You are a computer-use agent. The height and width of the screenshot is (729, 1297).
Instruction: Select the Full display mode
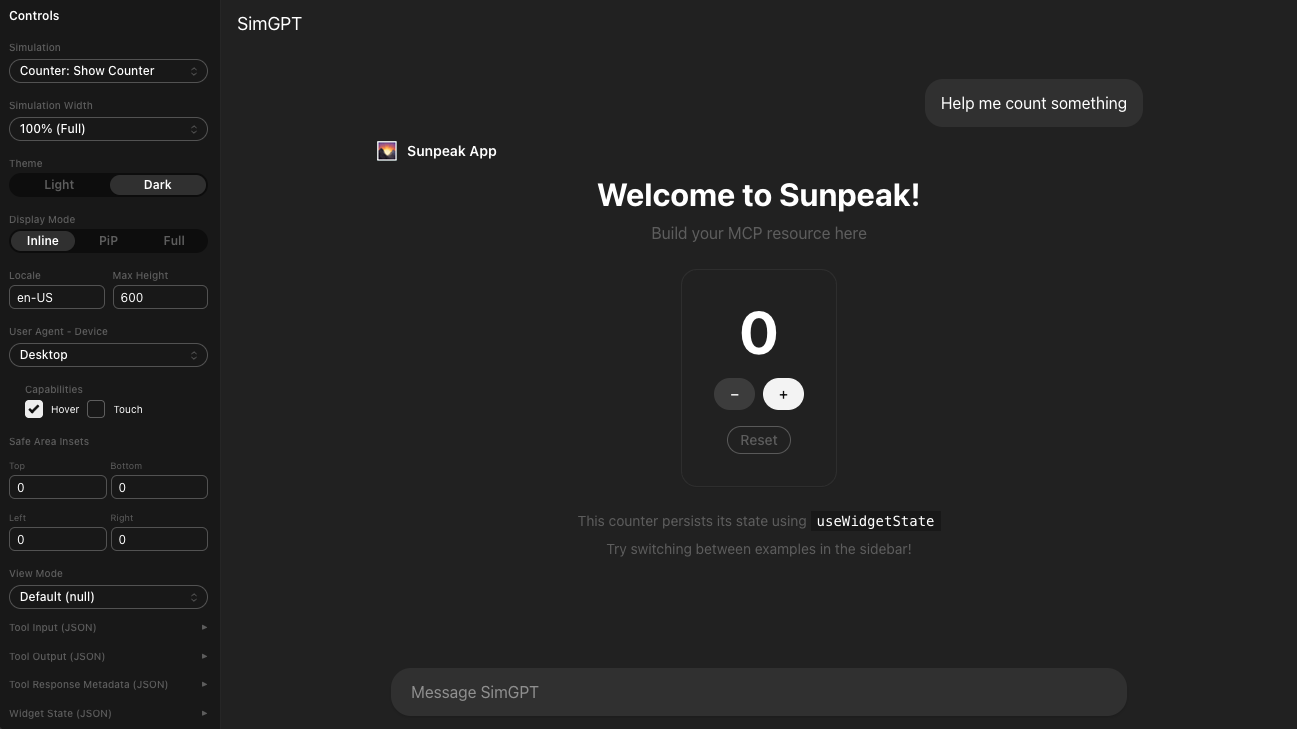pos(173,240)
